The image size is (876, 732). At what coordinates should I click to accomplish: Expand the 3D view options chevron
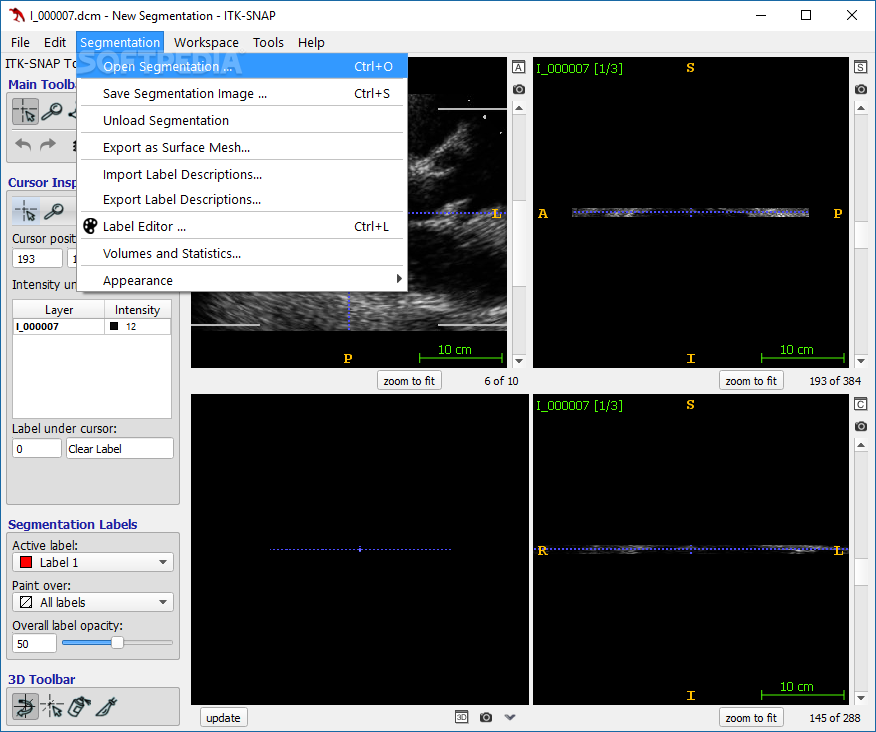tap(510, 717)
